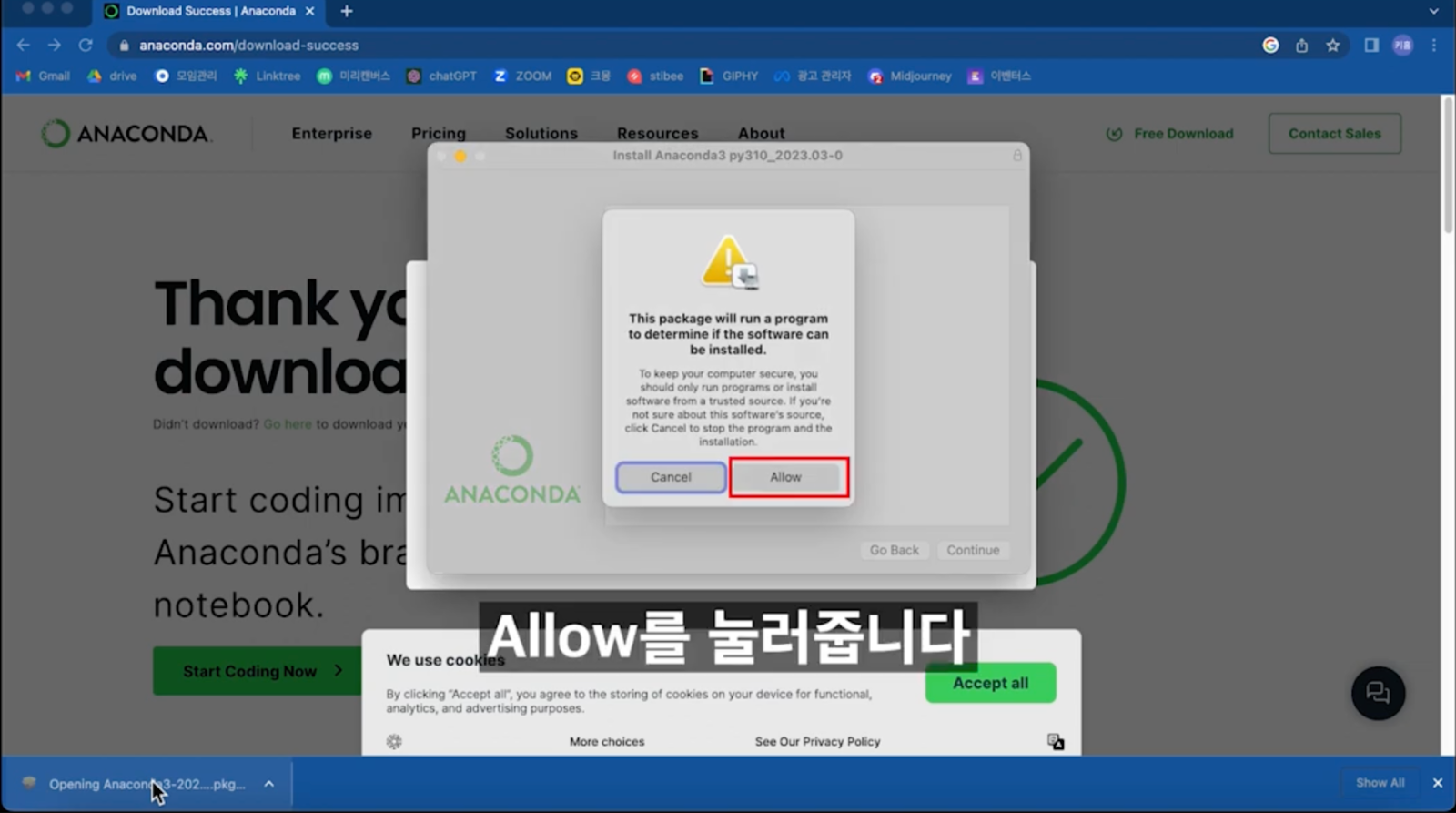Bookmark this page with the star

point(1332,46)
